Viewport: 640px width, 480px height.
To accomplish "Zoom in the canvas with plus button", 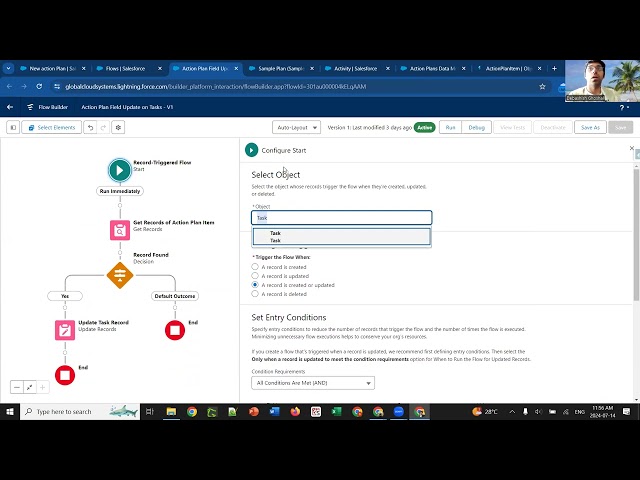I will (x=42, y=387).
